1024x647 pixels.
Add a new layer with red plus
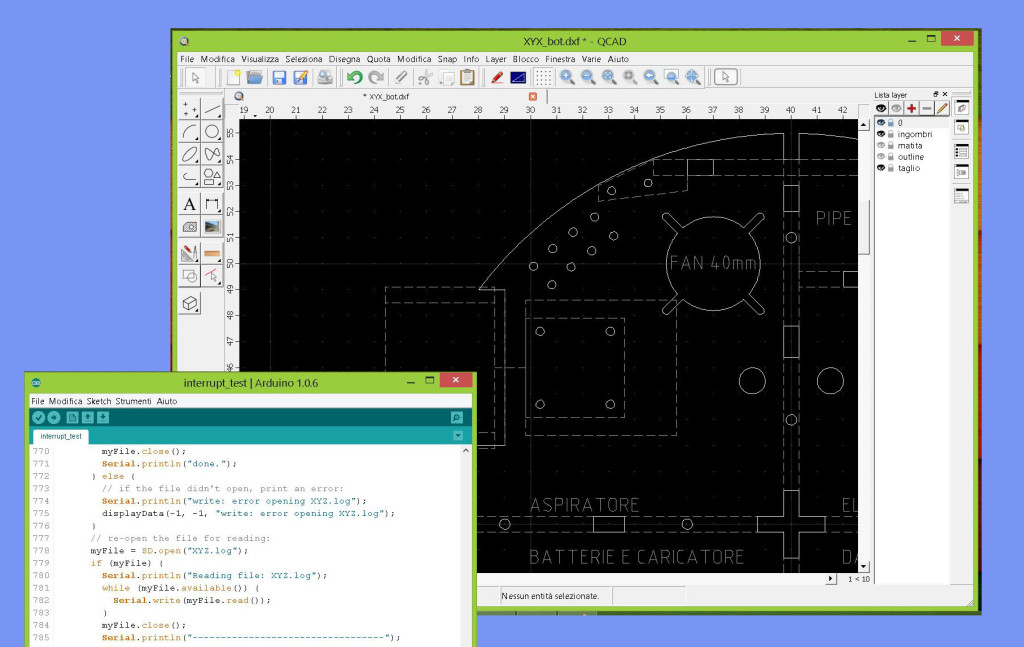pyautogui.click(x=911, y=108)
